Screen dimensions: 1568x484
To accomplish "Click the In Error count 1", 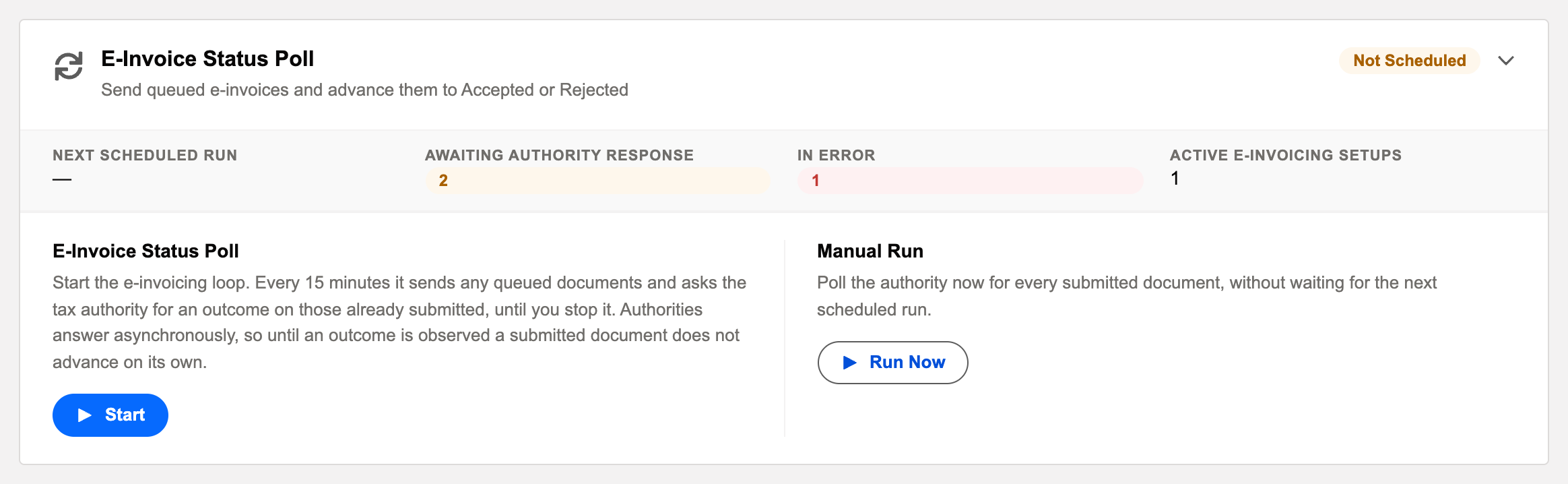I will 970,181.
